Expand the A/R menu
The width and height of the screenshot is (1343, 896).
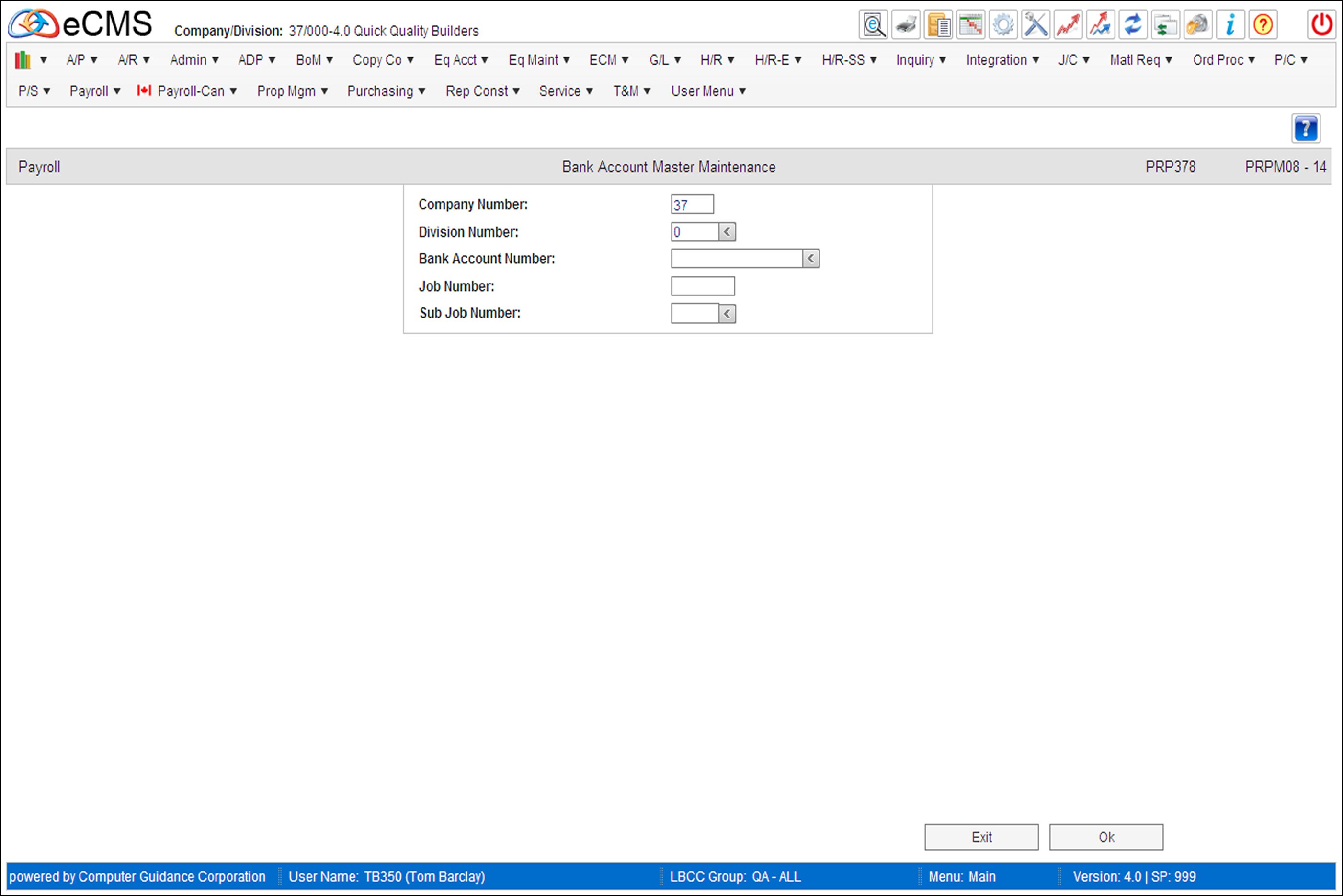point(133,59)
